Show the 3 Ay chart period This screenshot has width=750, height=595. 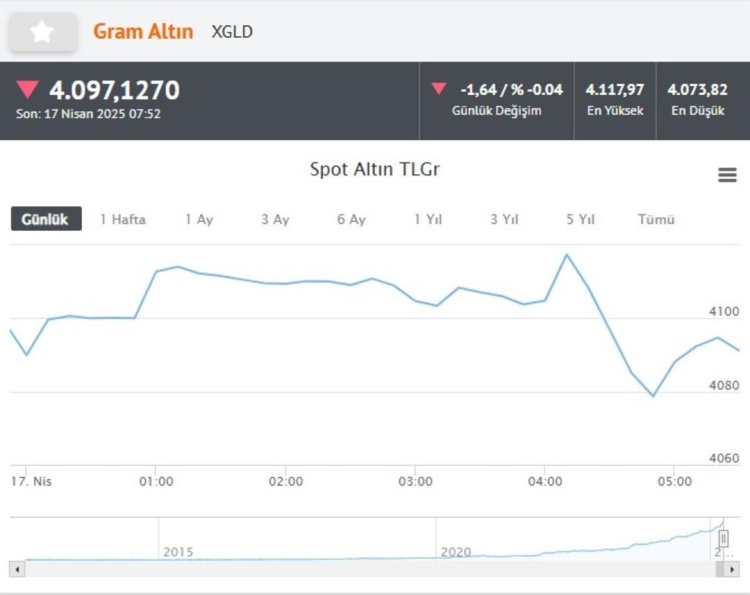point(275,219)
